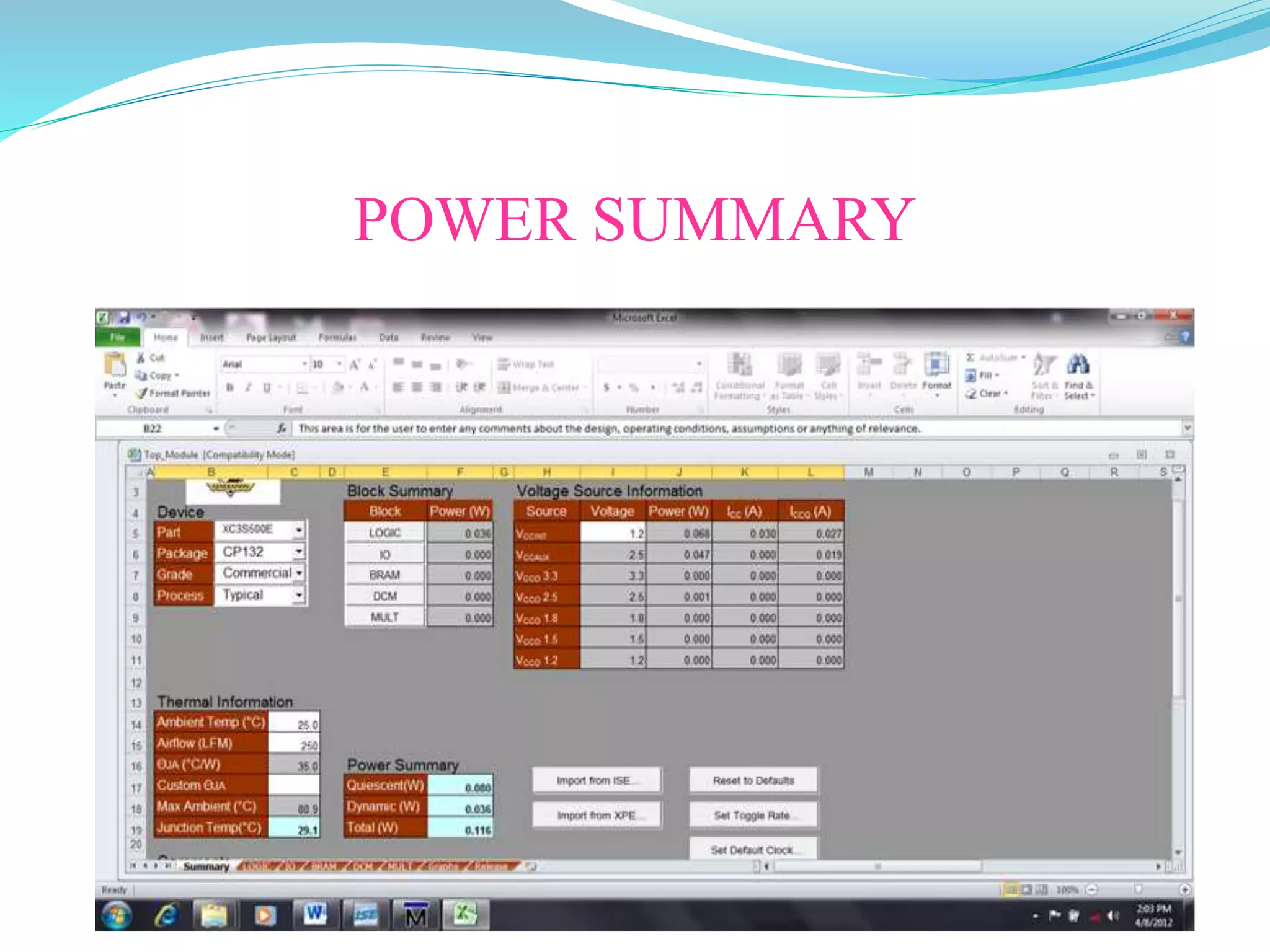Open the Arial font name dropdown
Screen dimensions: 1270x952
click(x=304, y=364)
